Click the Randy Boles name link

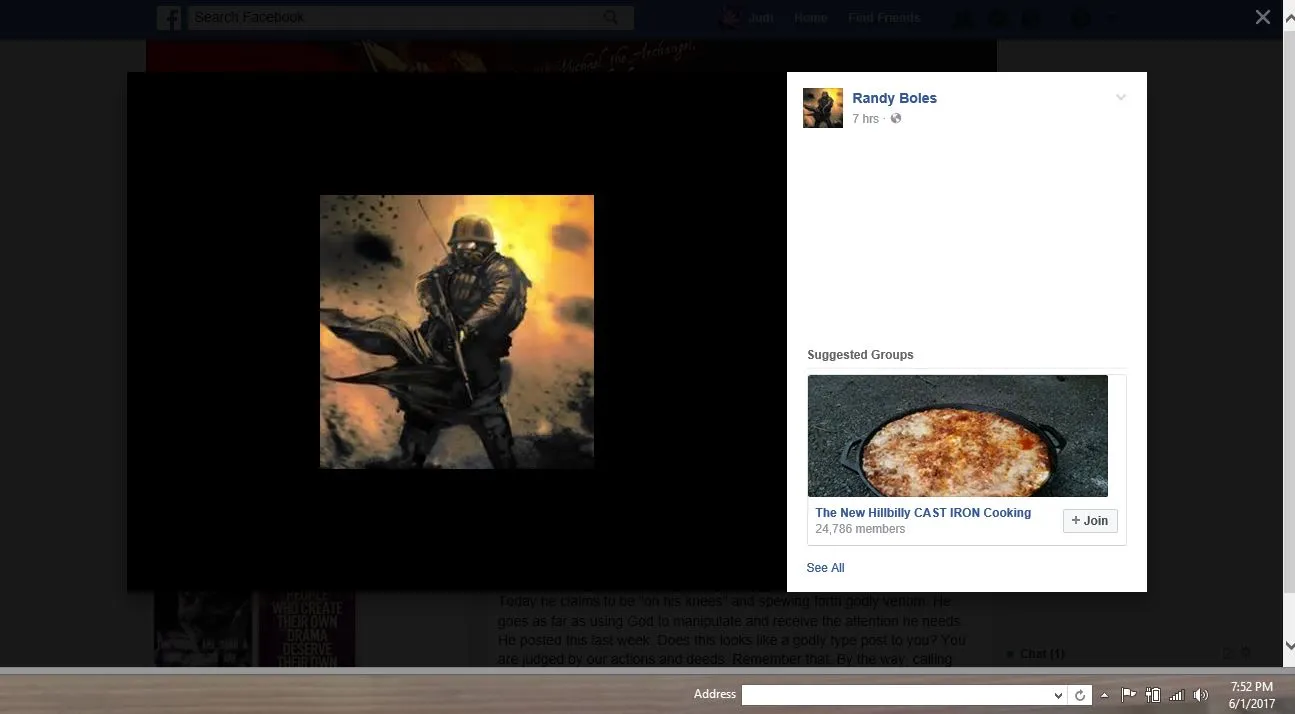894,98
